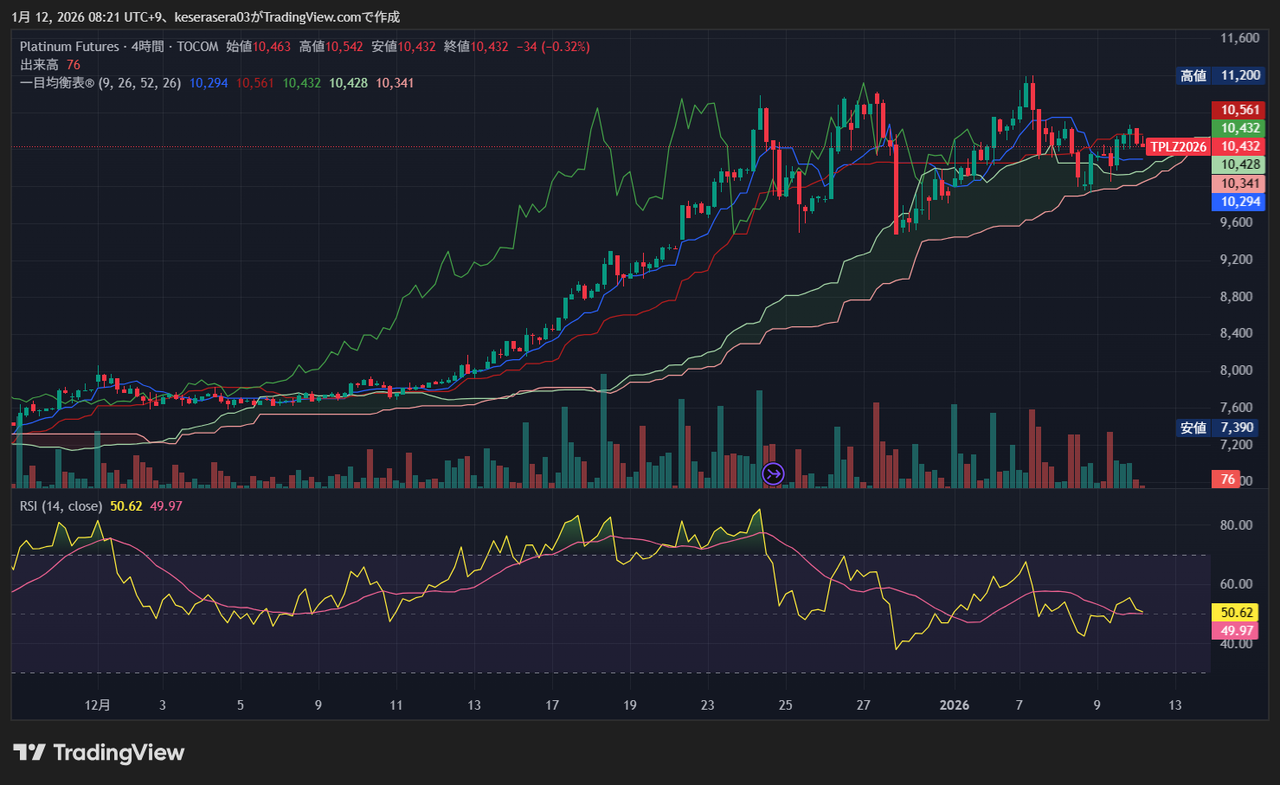Click the 安値 10,432 value in the legend
1280x785 pixels.
click(403, 47)
